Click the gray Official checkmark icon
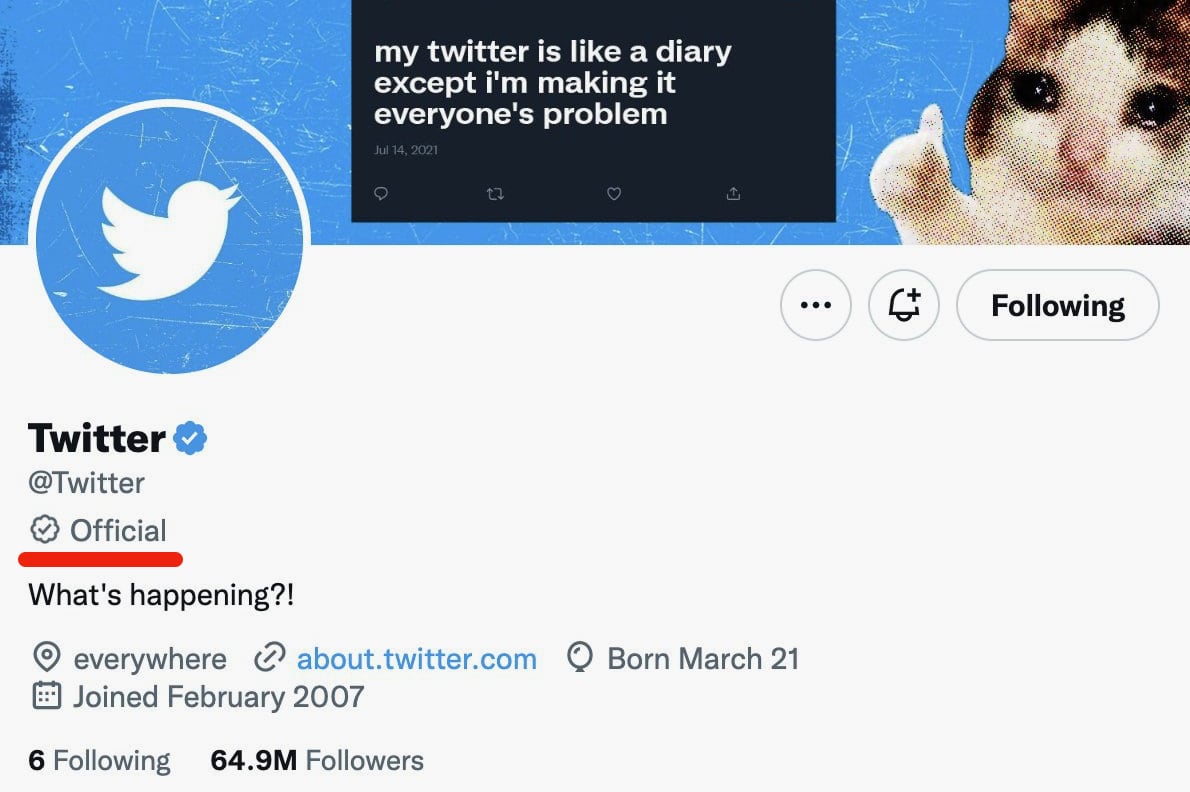 pos(45,530)
